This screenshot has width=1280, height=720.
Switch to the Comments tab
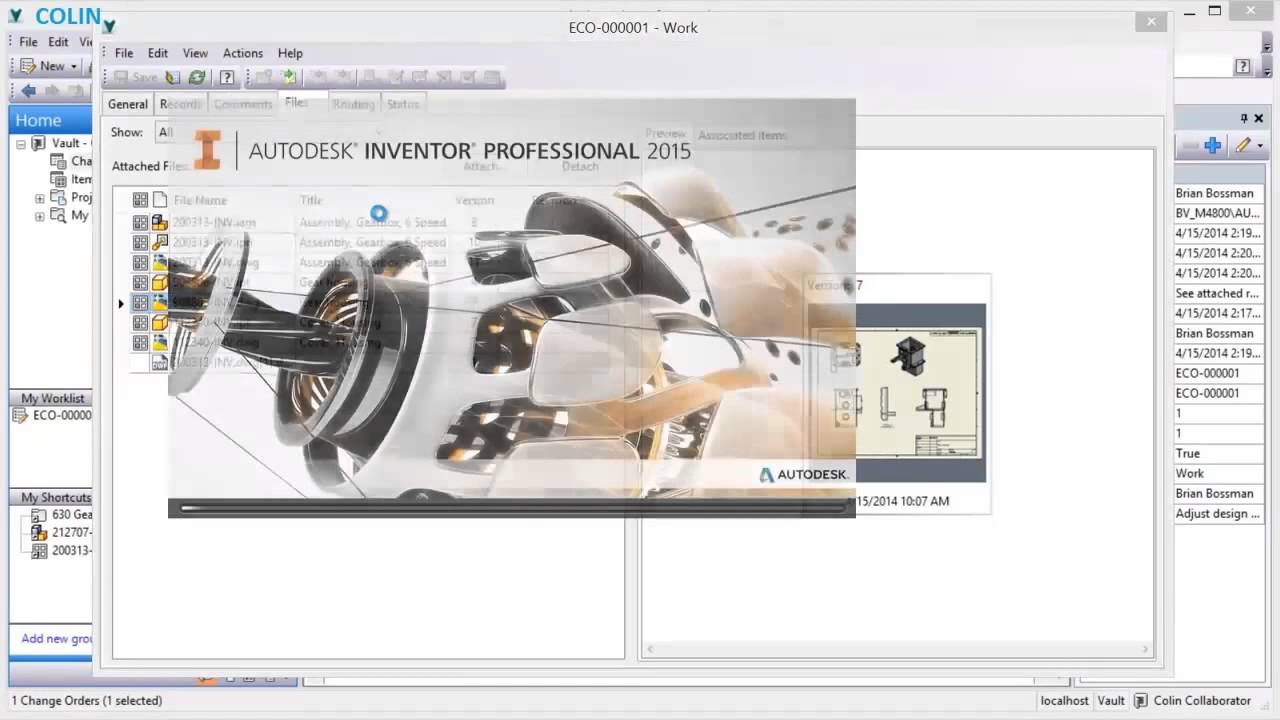pos(243,104)
